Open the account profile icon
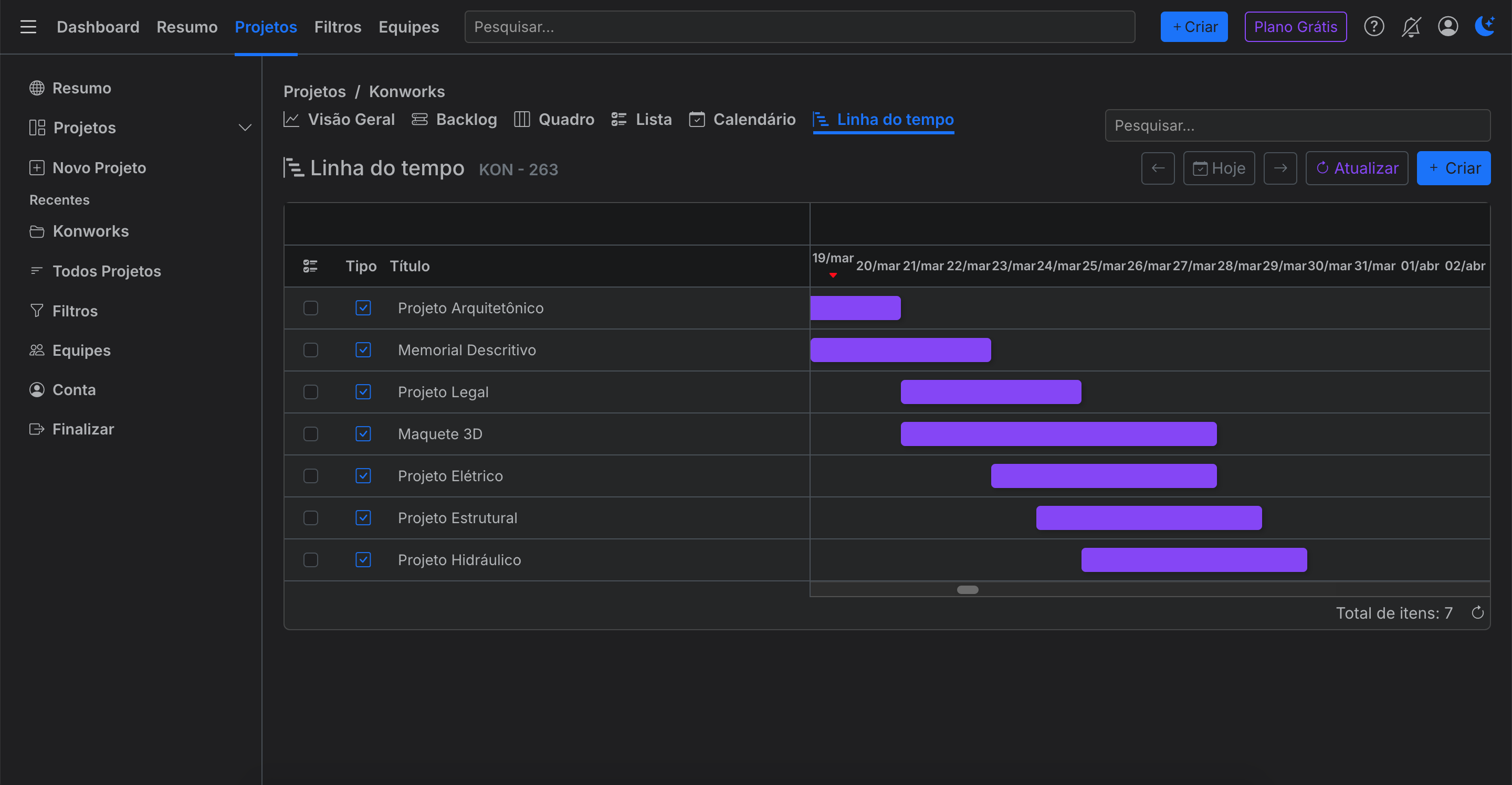The height and width of the screenshot is (785, 1512). tap(1448, 26)
